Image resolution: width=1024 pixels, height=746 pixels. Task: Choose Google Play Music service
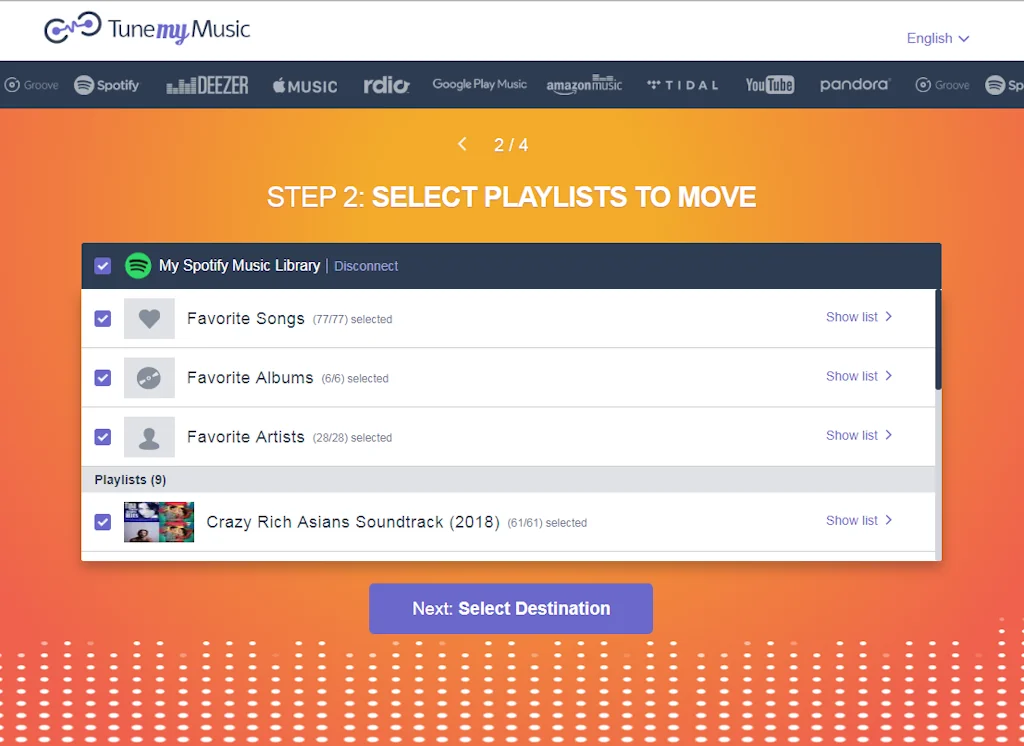[479, 85]
